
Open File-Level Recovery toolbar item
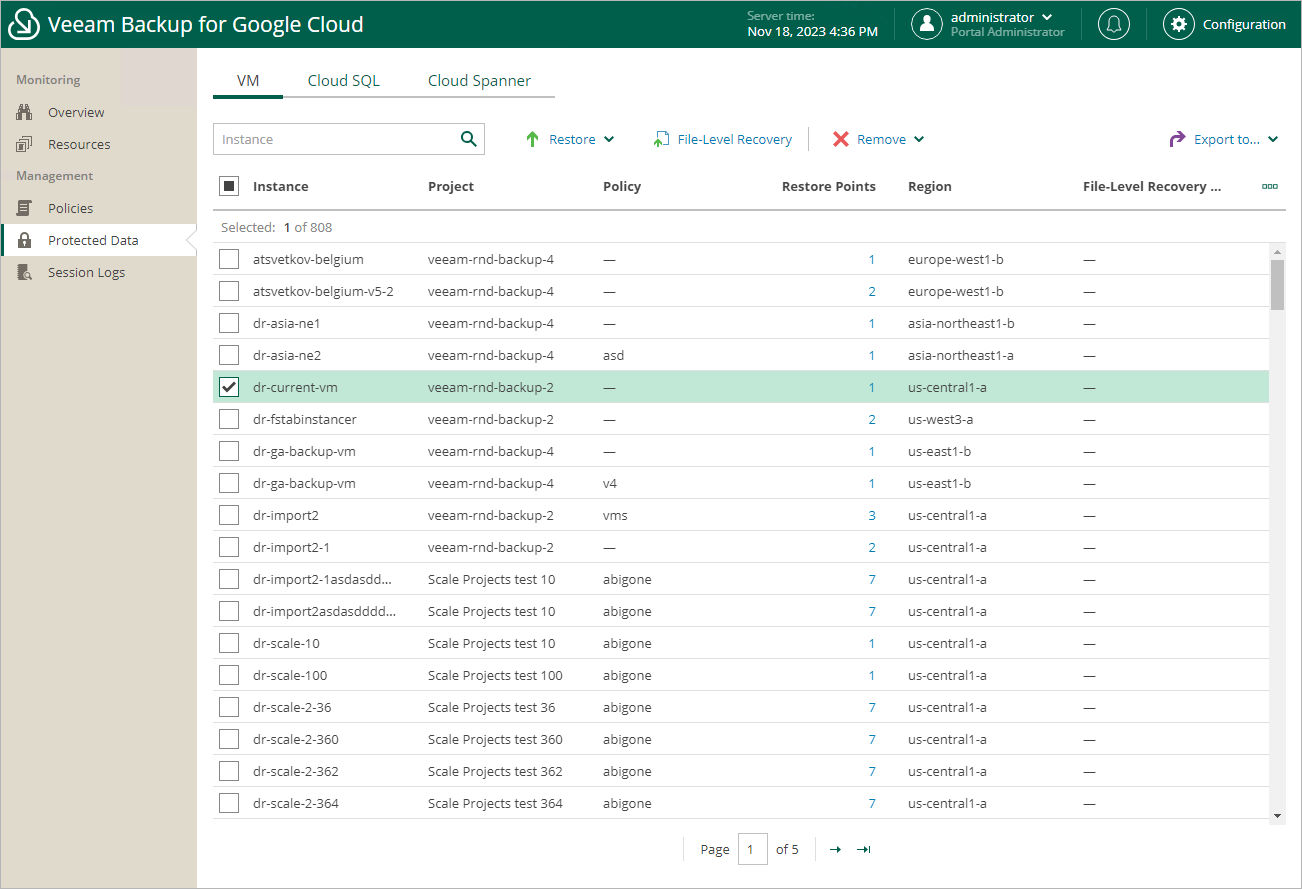pos(723,139)
